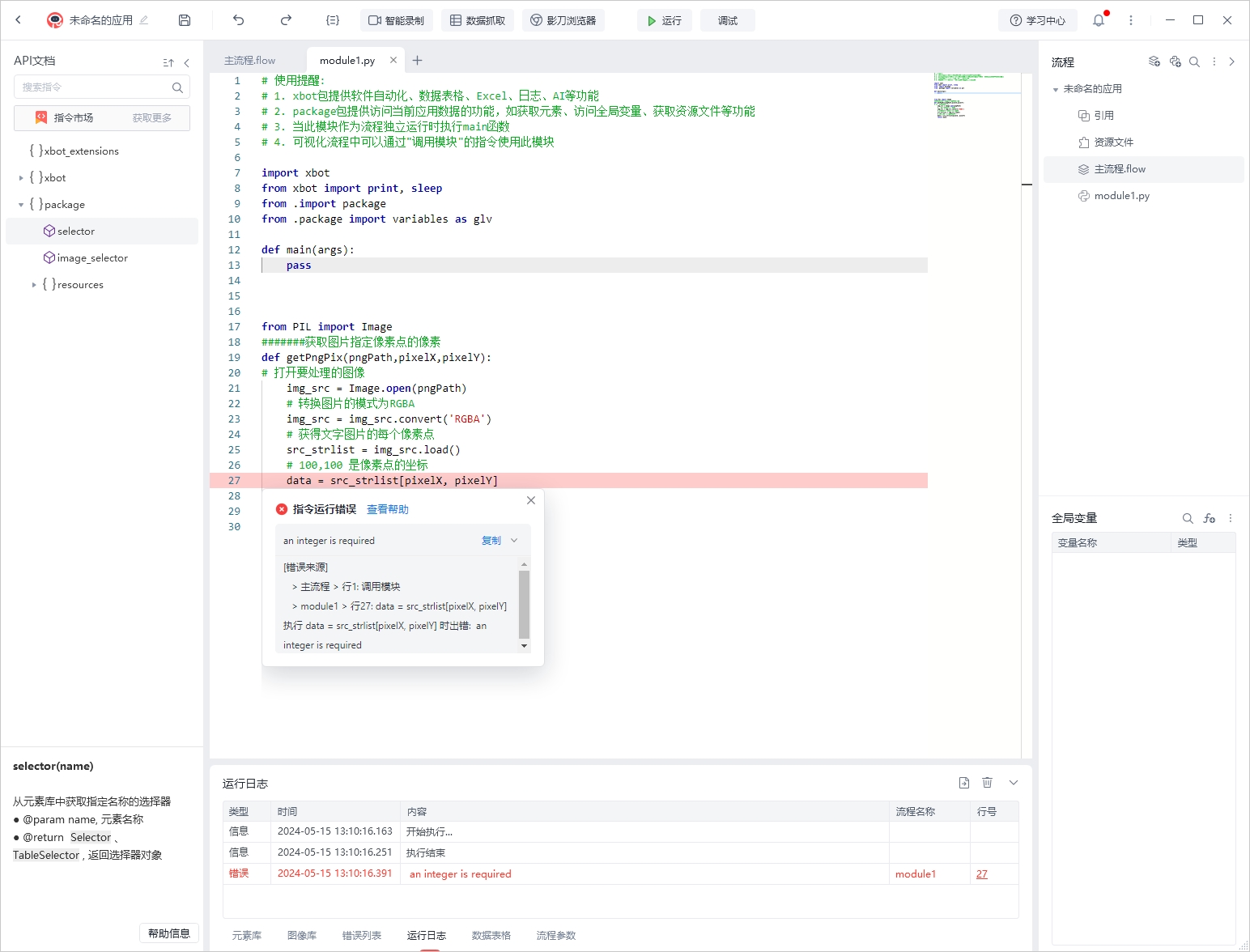Screen dimensions: 1250x952
Task: Switch to the 主流程.flow tab
Action: (x=250, y=60)
